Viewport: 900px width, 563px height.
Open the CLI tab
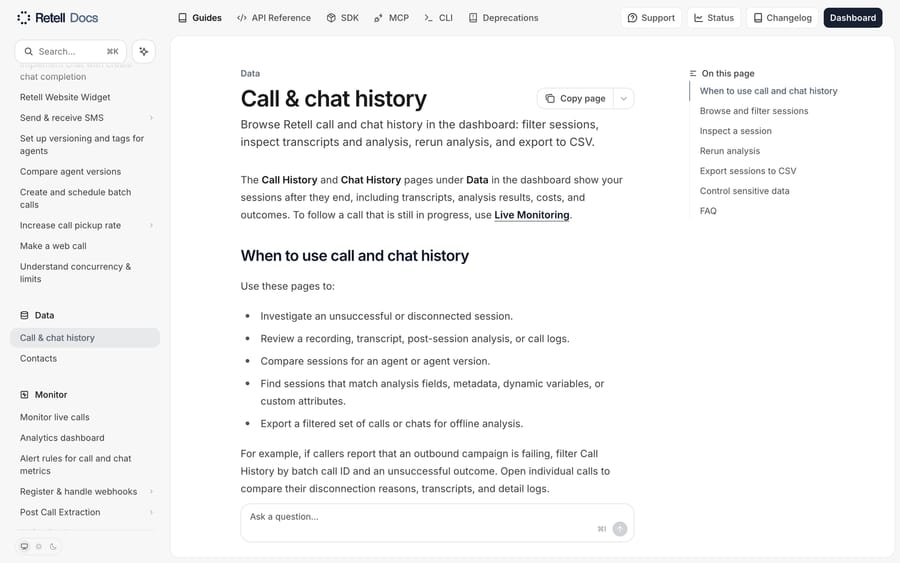pyautogui.click(x=439, y=18)
